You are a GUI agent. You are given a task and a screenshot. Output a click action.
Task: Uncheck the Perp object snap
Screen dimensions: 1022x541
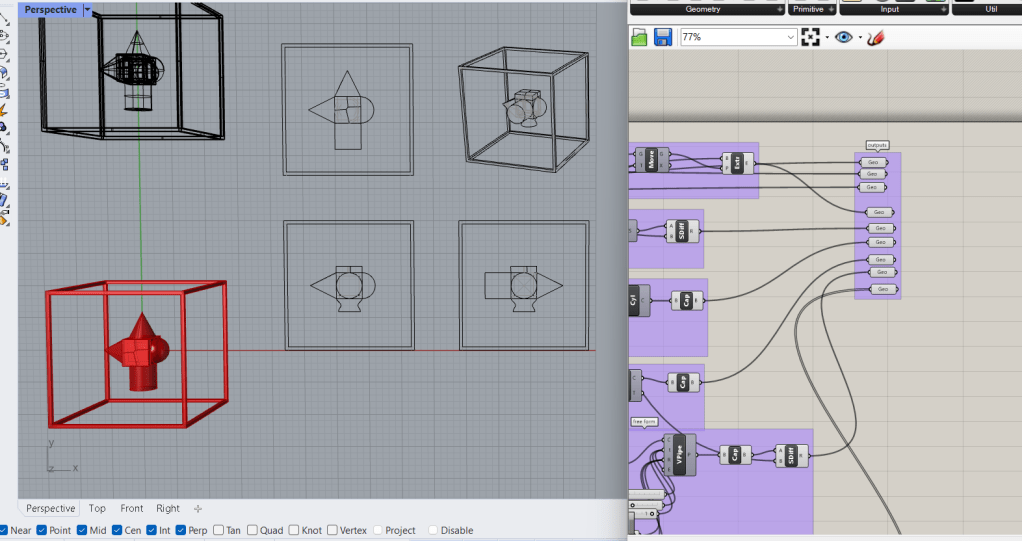click(181, 530)
